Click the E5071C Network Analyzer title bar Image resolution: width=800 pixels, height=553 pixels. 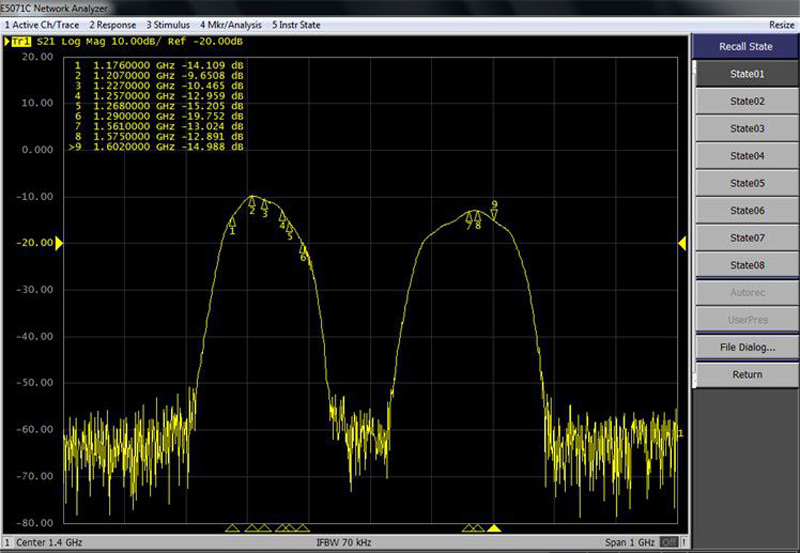tap(54, 8)
